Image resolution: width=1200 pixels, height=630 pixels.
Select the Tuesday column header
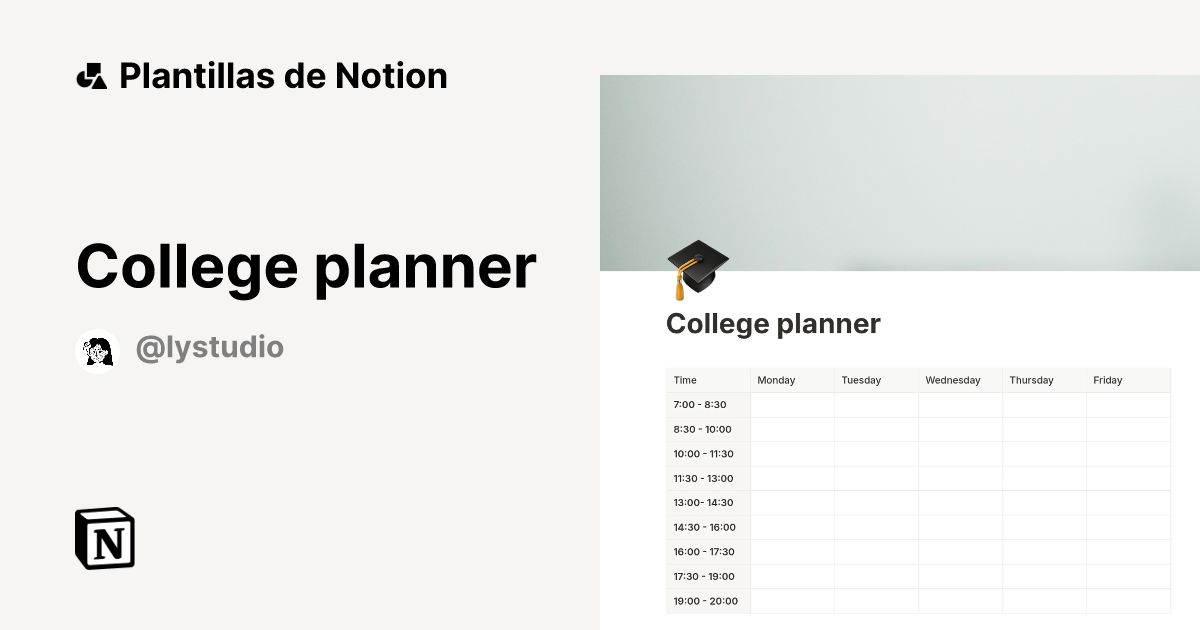[x=860, y=380]
